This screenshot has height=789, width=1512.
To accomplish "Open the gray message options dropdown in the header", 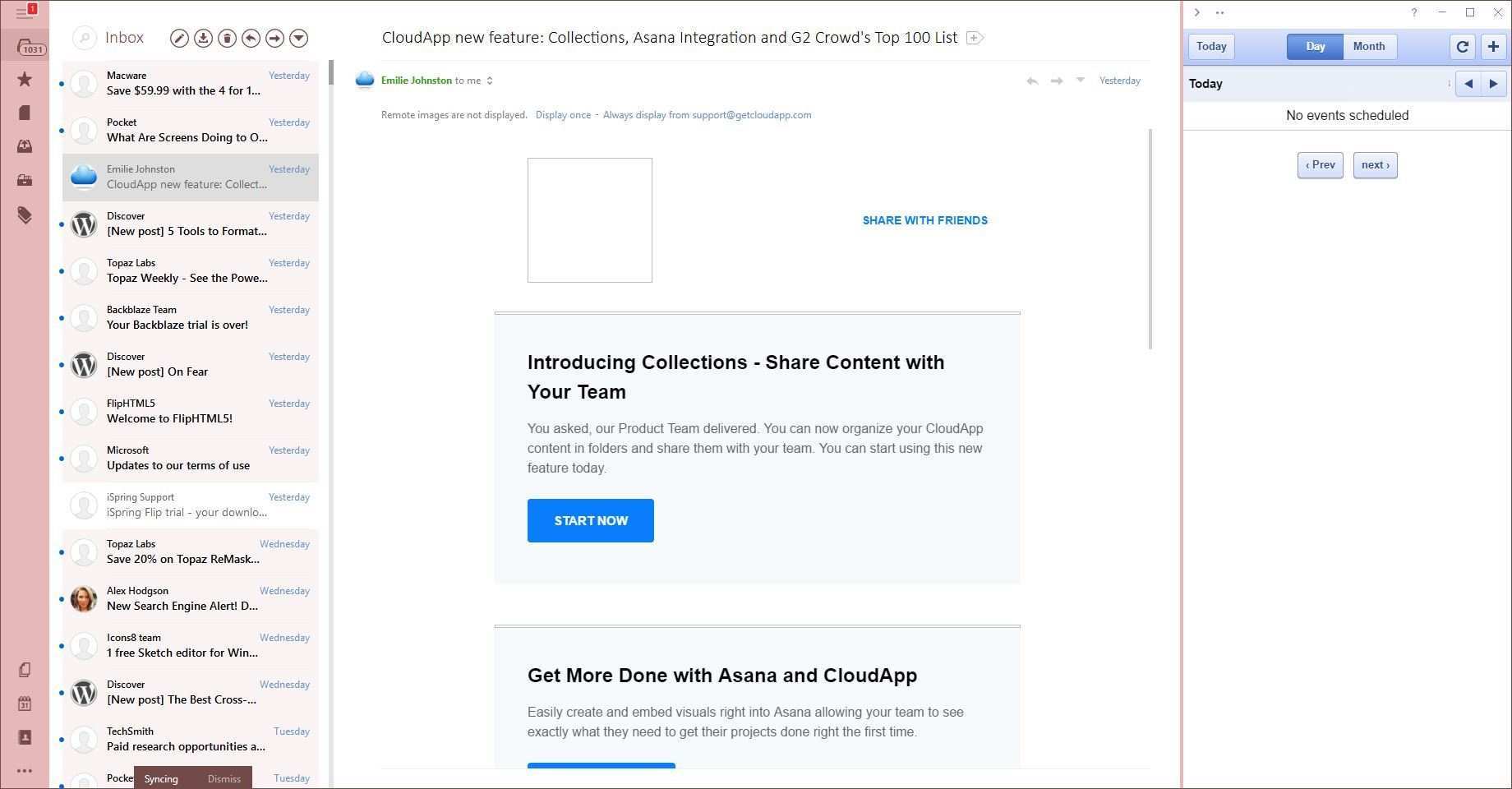I will pos(1081,80).
